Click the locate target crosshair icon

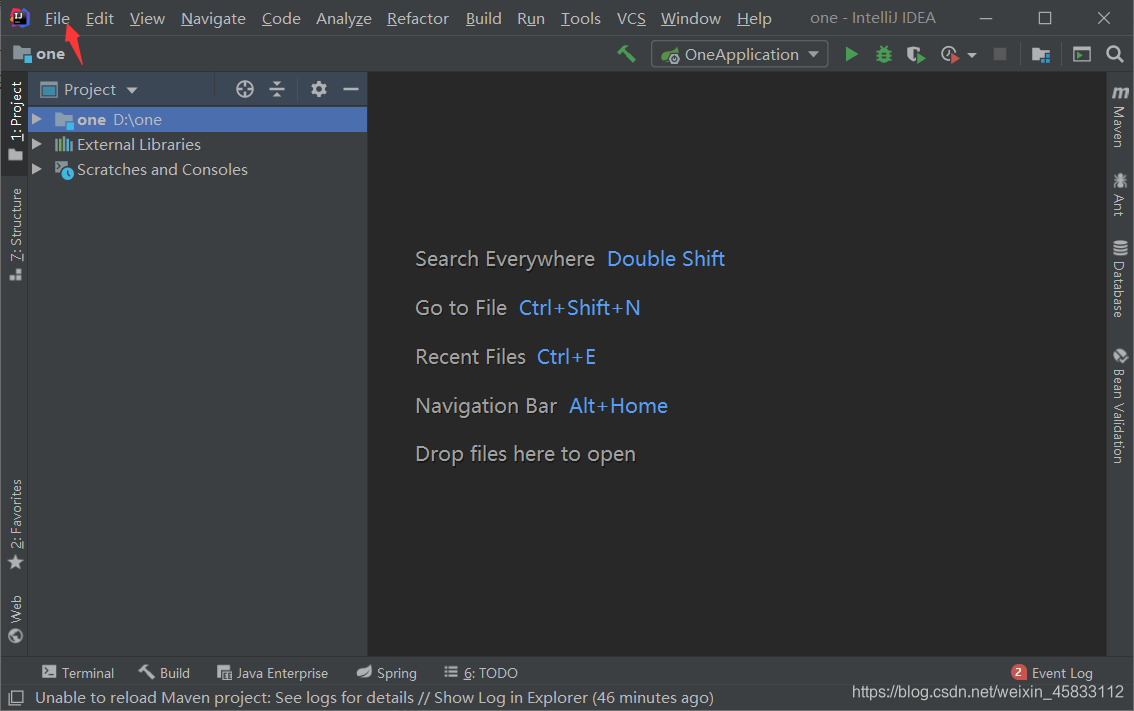tap(245, 89)
